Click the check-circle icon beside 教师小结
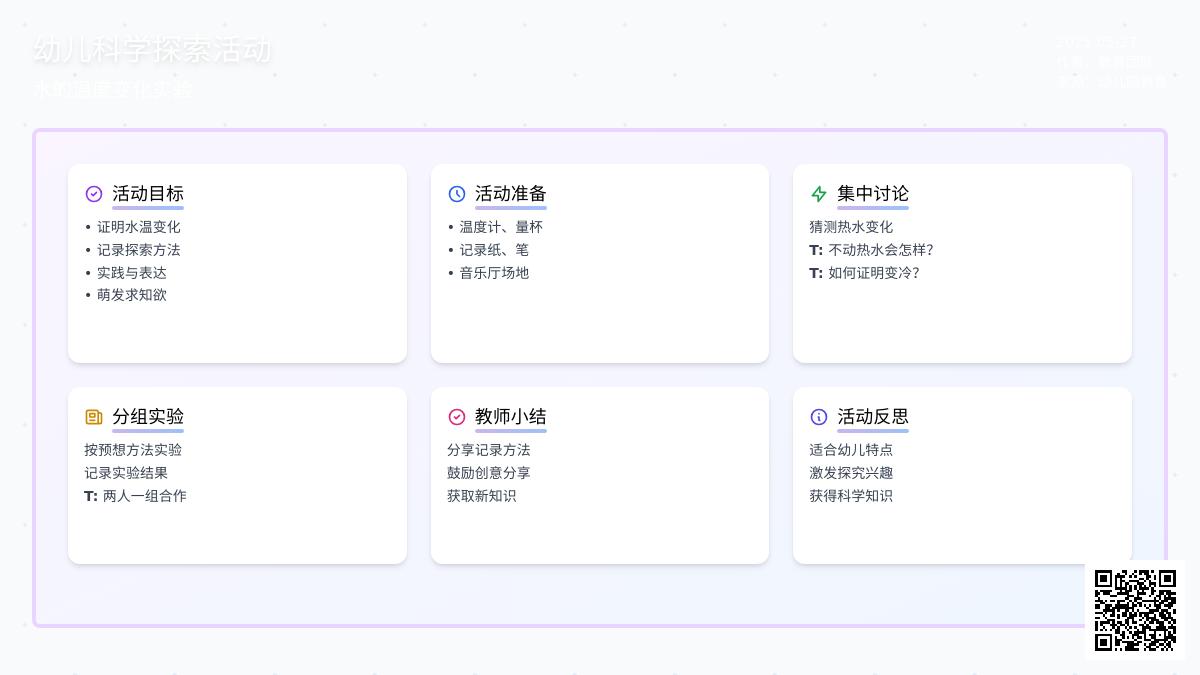Viewport: 1200px width, 675px height. 457,417
